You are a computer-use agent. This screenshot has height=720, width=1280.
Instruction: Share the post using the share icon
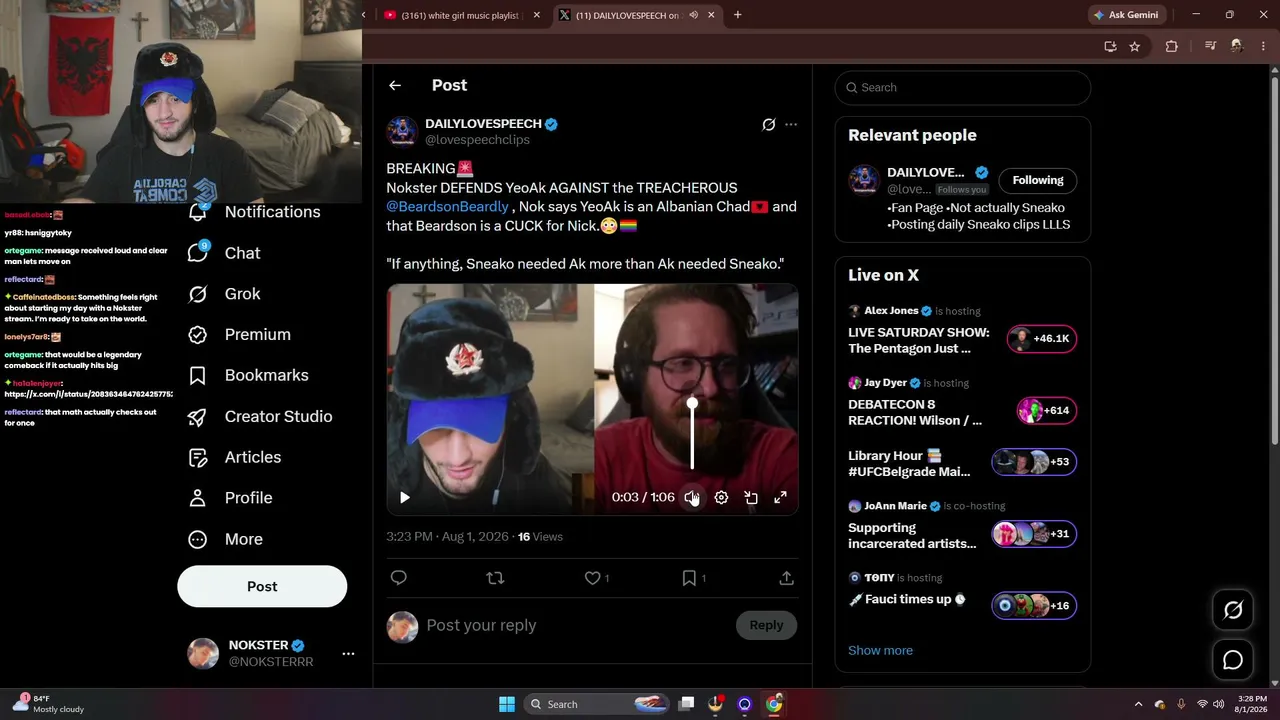[786, 578]
